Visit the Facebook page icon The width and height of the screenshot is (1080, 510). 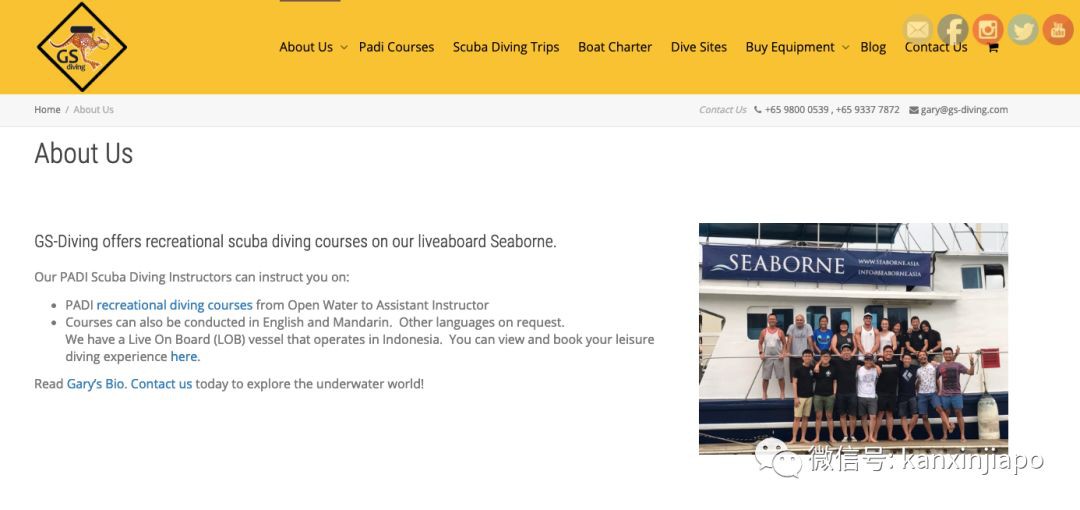[x=952, y=30]
